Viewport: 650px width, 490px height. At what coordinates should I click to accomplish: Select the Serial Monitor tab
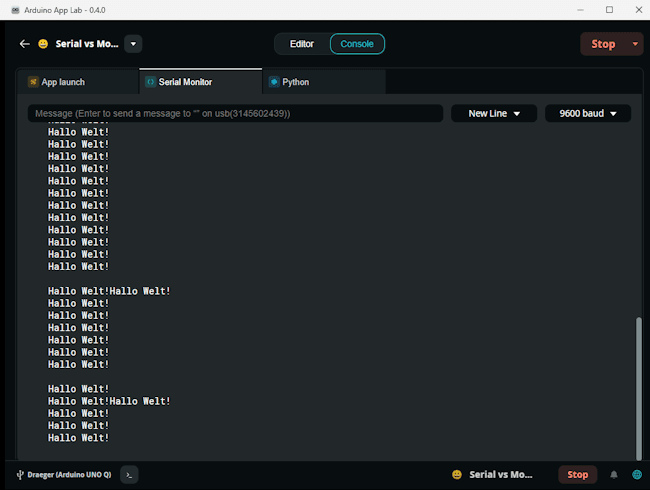click(199, 82)
